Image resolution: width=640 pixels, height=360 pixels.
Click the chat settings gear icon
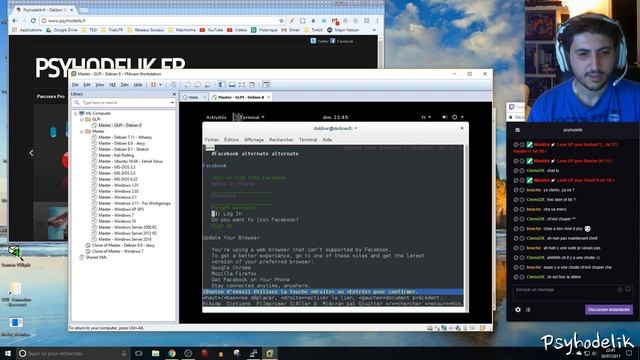(518, 310)
